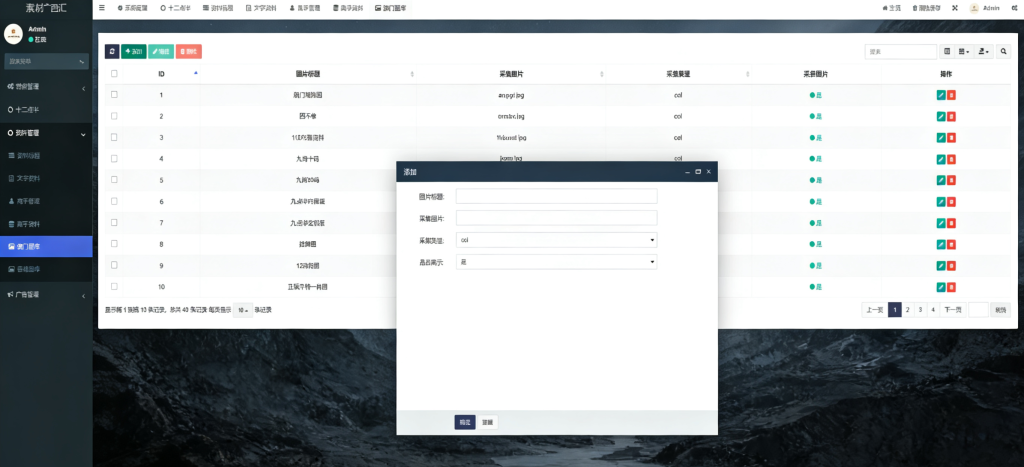Open the settings cogs icon beside Admin

(x=1014, y=8)
